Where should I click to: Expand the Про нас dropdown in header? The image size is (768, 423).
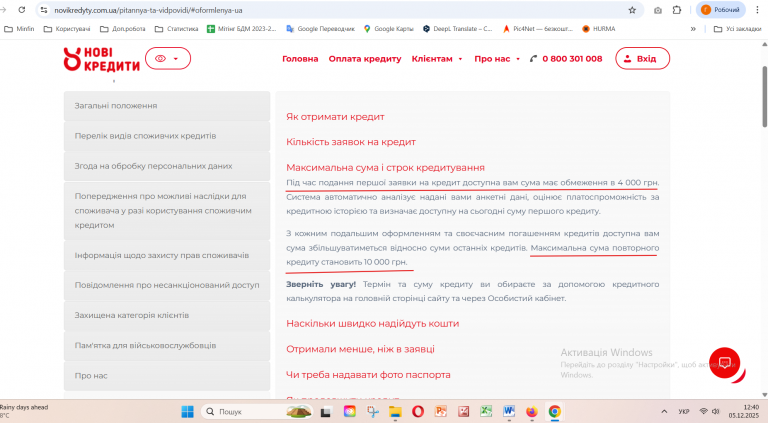(x=497, y=59)
